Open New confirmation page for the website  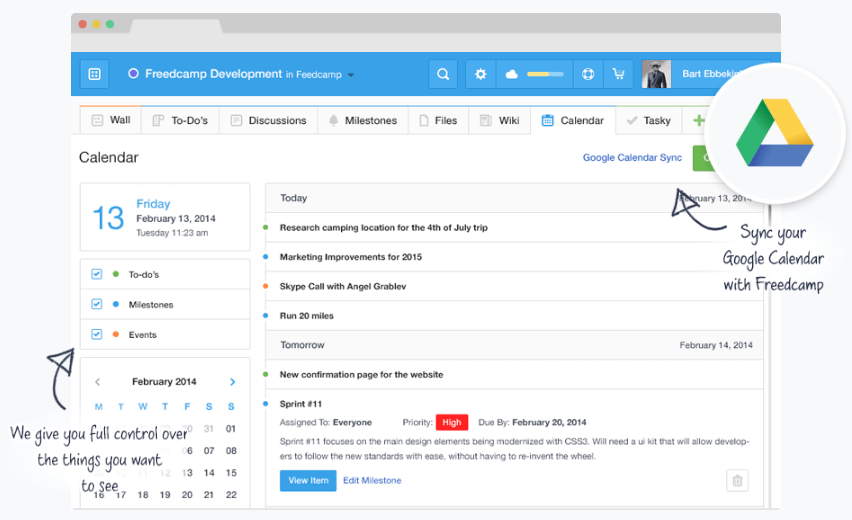point(361,374)
